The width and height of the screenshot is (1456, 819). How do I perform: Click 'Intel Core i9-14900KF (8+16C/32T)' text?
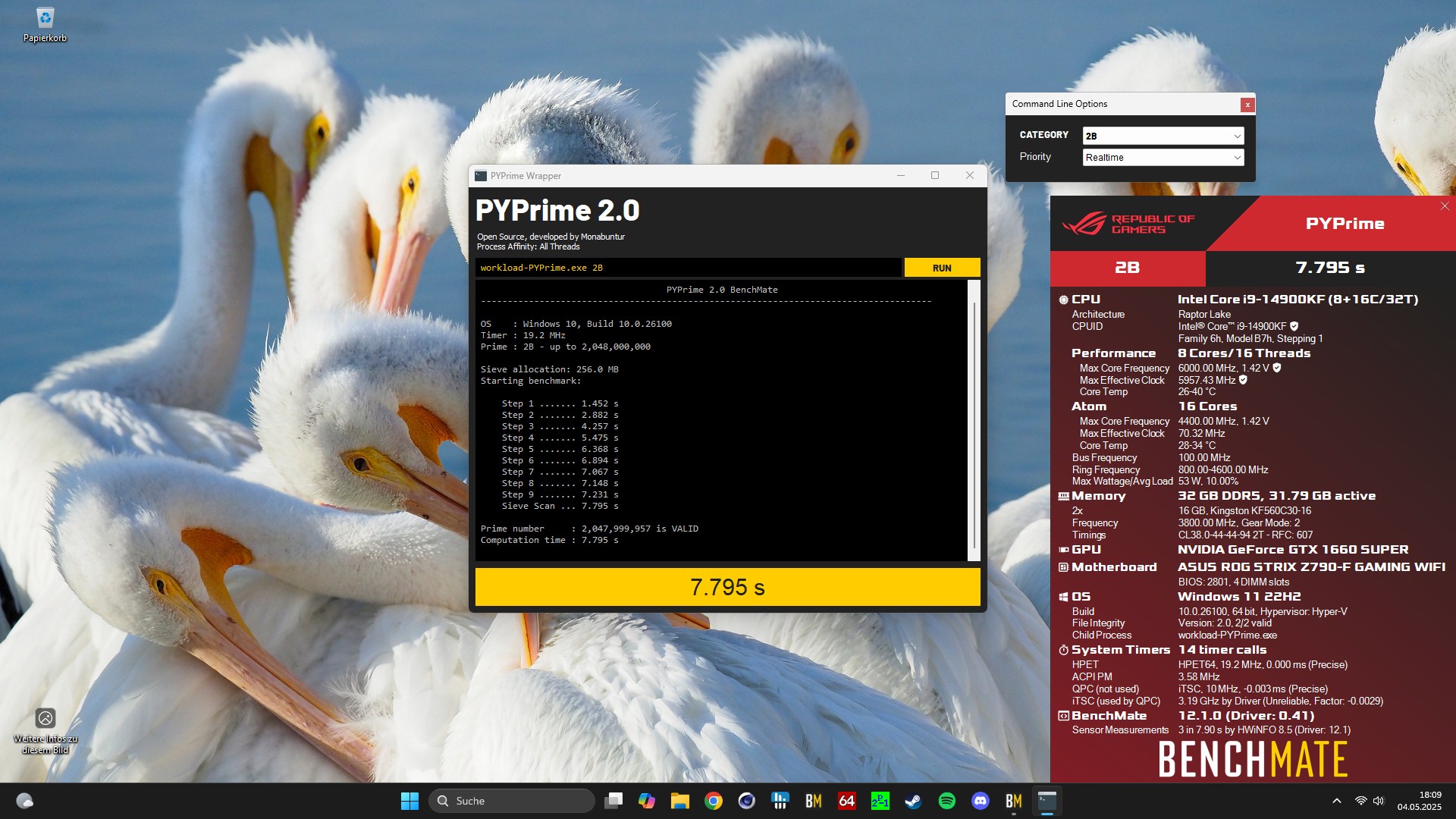click(x=1298, y=300)
